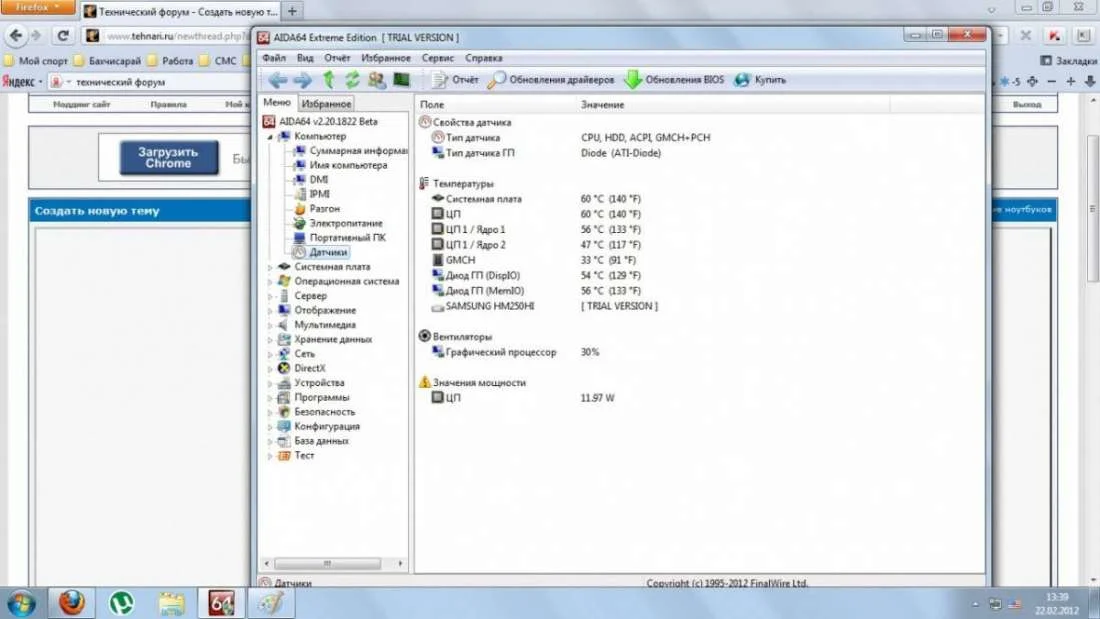The image size is (1100, 619).
Task: Open the file explorer taskbar icon
Action: (171, 604)
